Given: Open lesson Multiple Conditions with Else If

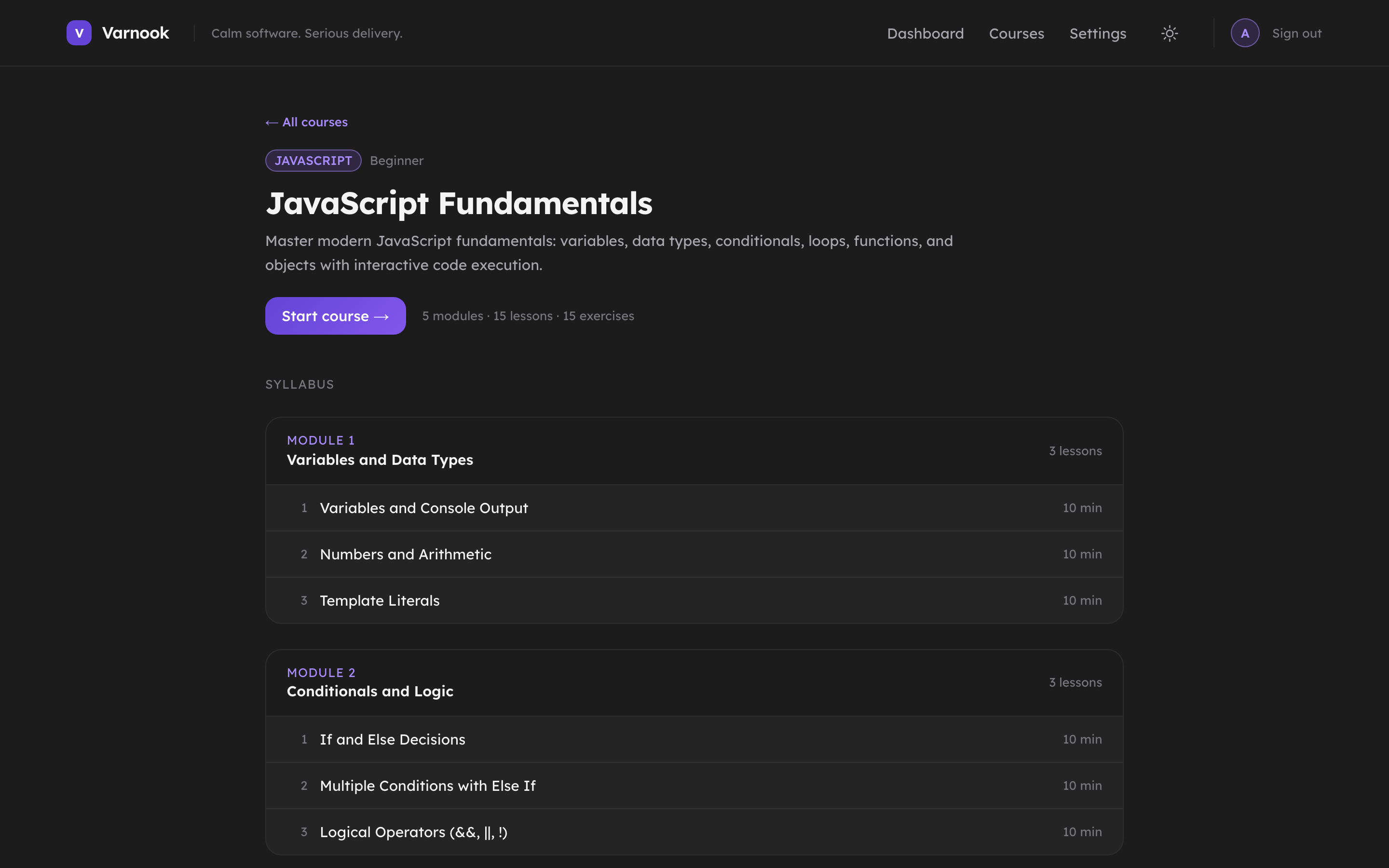Looking at the screenshot, I should pos(694,786).
